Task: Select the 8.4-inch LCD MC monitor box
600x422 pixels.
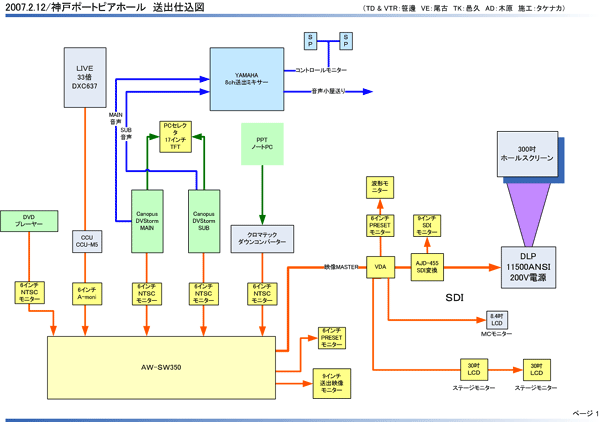Action: (x=496, y=319)
